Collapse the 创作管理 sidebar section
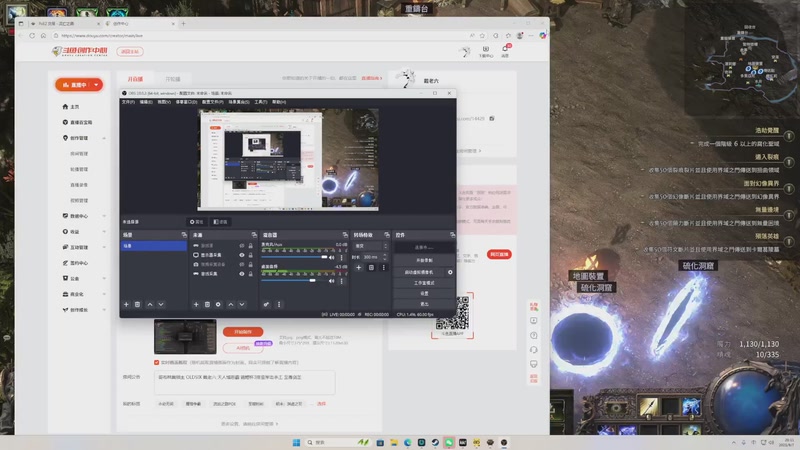 [x=104, y=138]
